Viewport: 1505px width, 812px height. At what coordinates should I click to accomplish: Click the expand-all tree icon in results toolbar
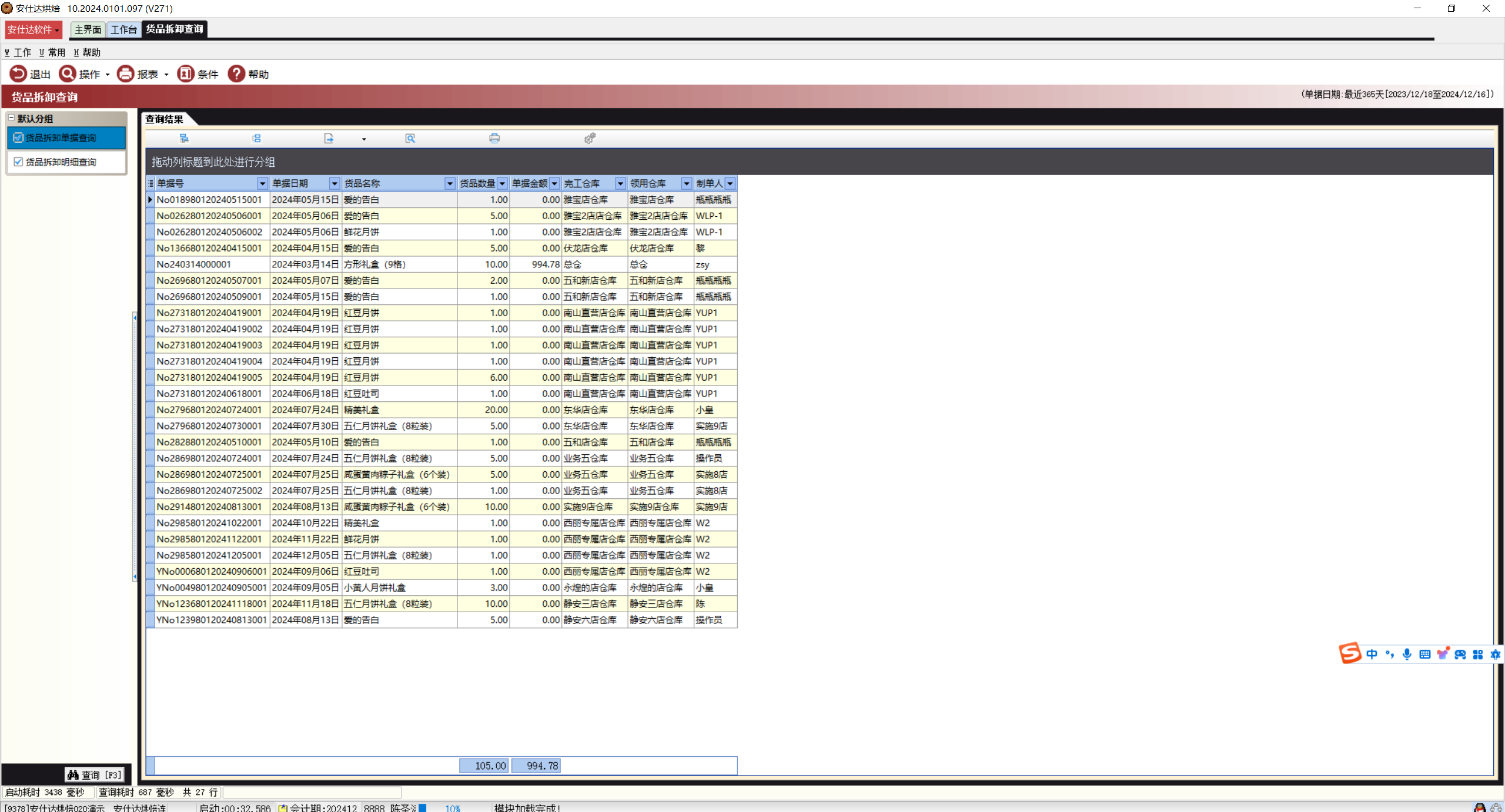(x=184, y=138)
